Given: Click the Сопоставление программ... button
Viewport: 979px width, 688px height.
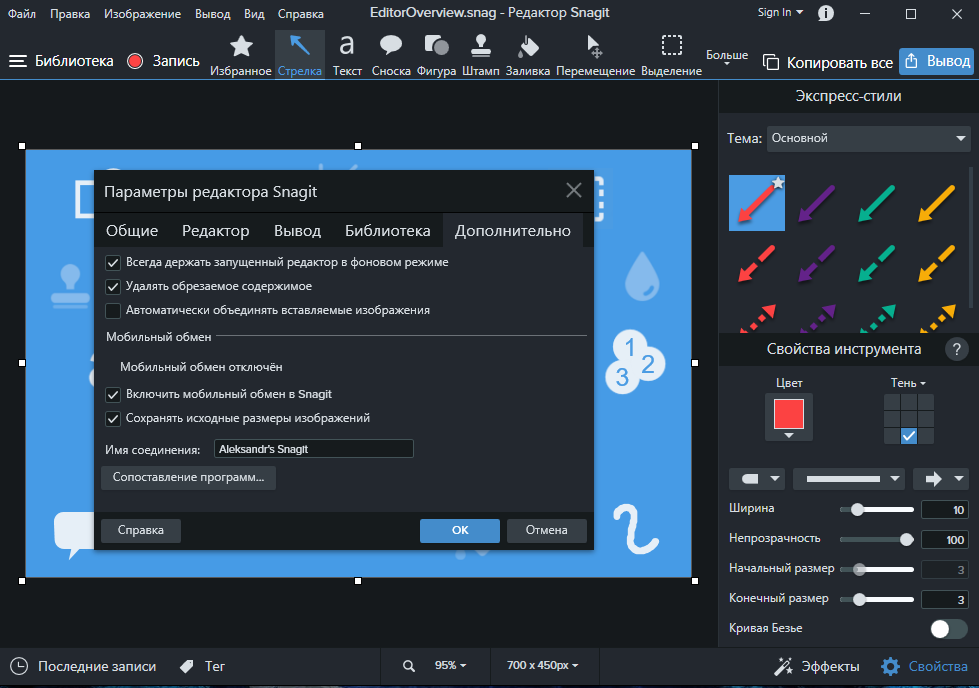Looking at the screenshot, I should [188, 478].
